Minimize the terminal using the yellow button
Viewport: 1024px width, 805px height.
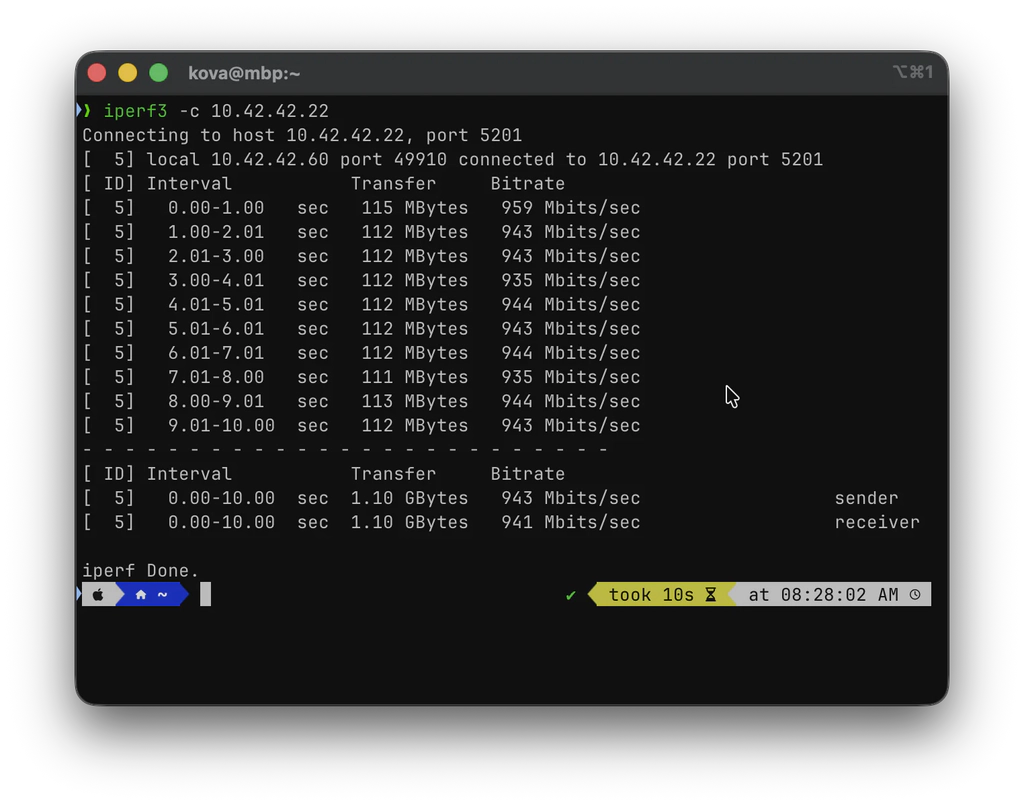click(x=127, y=72)
